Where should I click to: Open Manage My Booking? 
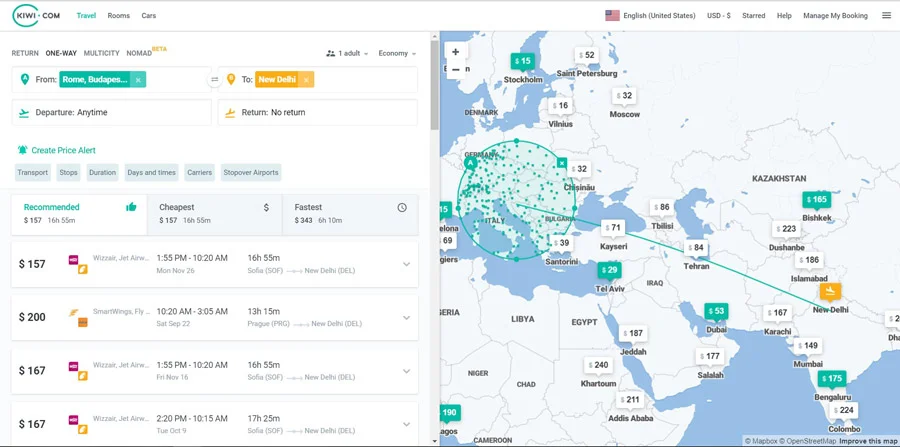835,16
